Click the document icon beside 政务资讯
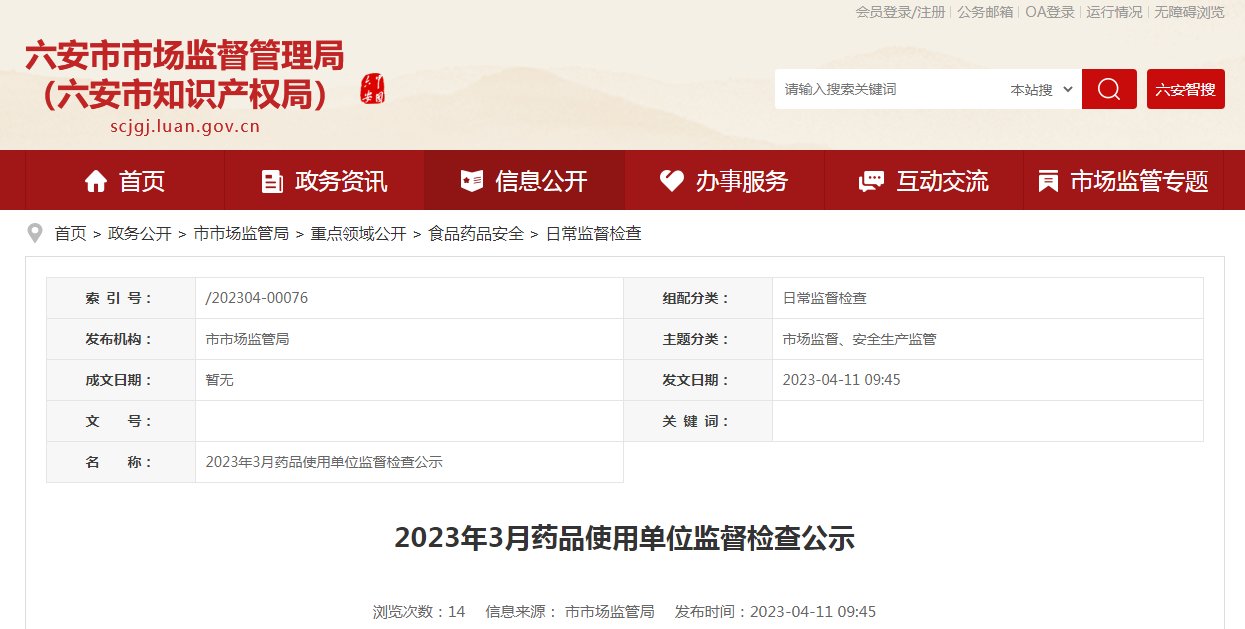 (272, 181)
